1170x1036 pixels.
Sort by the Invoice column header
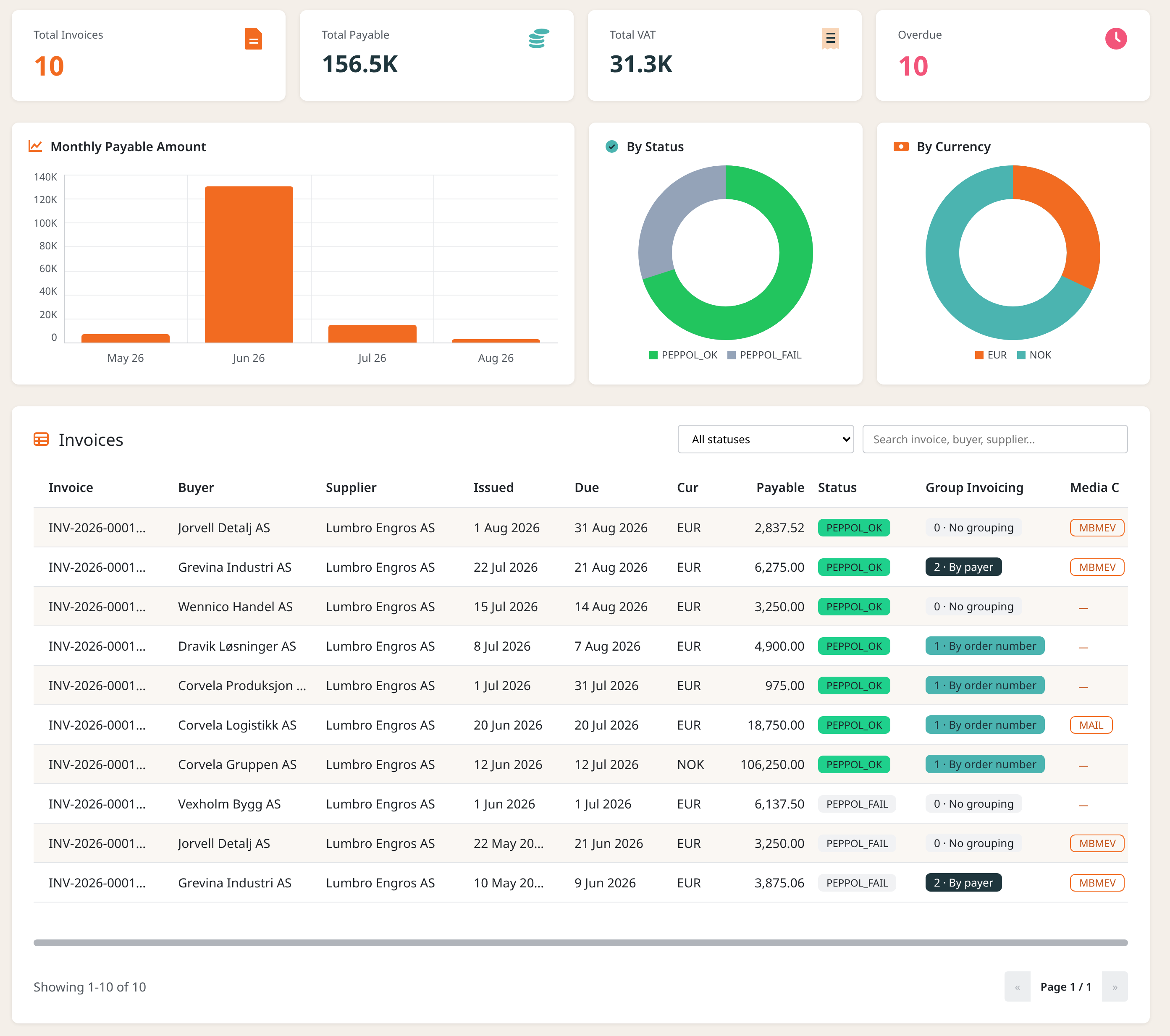click(71, 487)
